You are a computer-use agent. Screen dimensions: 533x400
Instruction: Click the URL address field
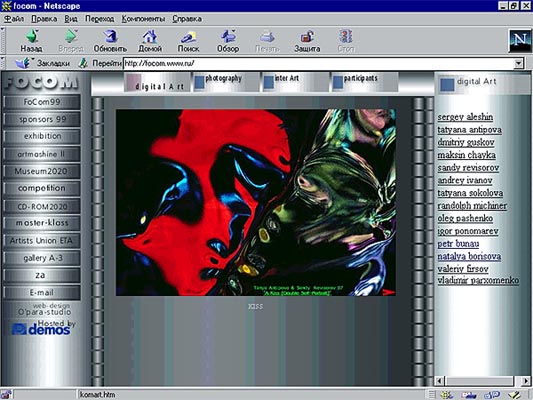(x=318, y=63)
